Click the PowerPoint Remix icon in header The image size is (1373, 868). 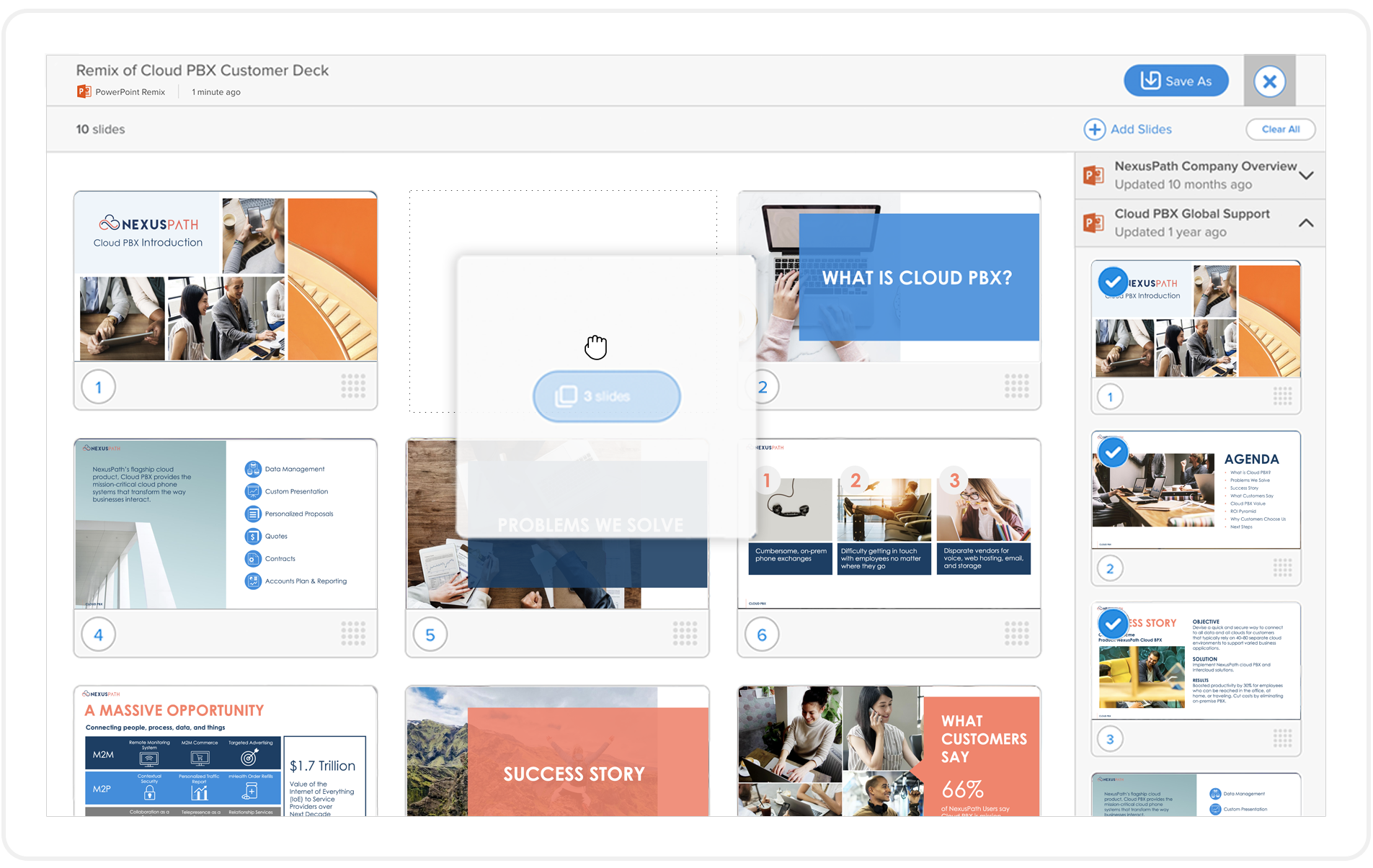point(84,91)
